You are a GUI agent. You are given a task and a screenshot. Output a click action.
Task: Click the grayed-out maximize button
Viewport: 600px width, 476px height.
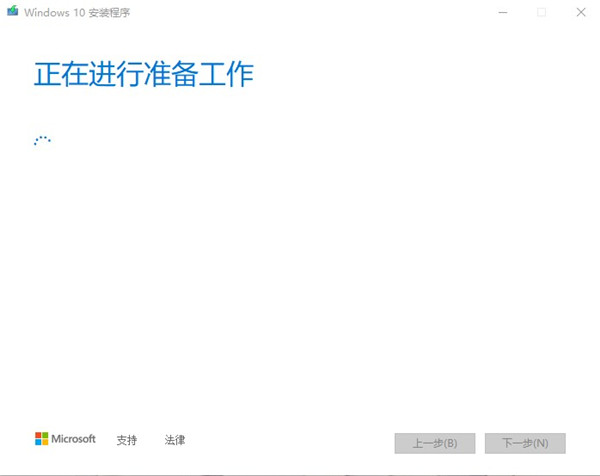541,12
